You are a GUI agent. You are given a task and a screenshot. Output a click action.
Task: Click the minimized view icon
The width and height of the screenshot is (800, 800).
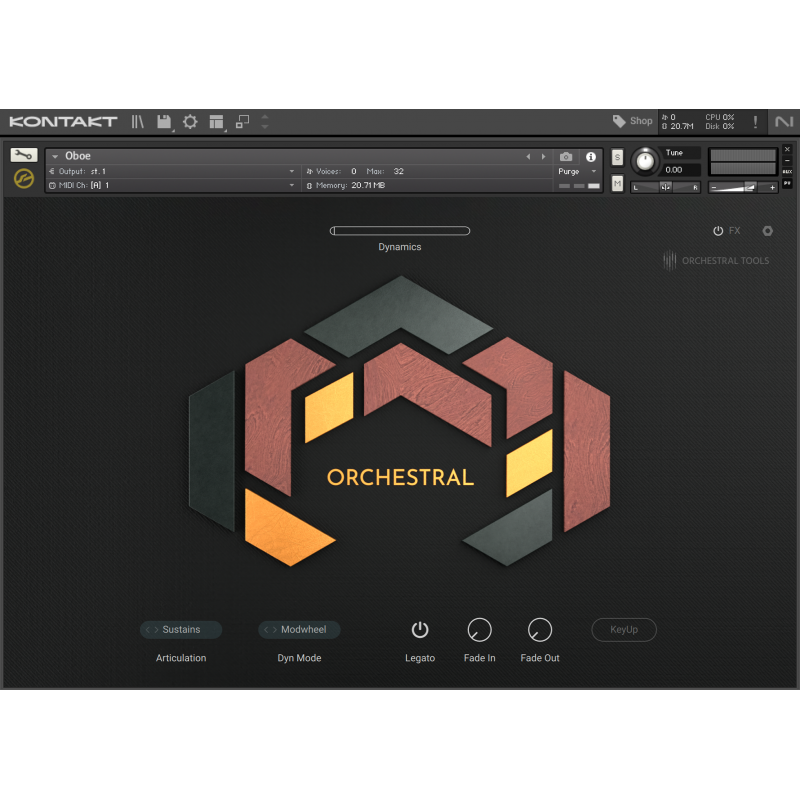click(x=242, y=121)
